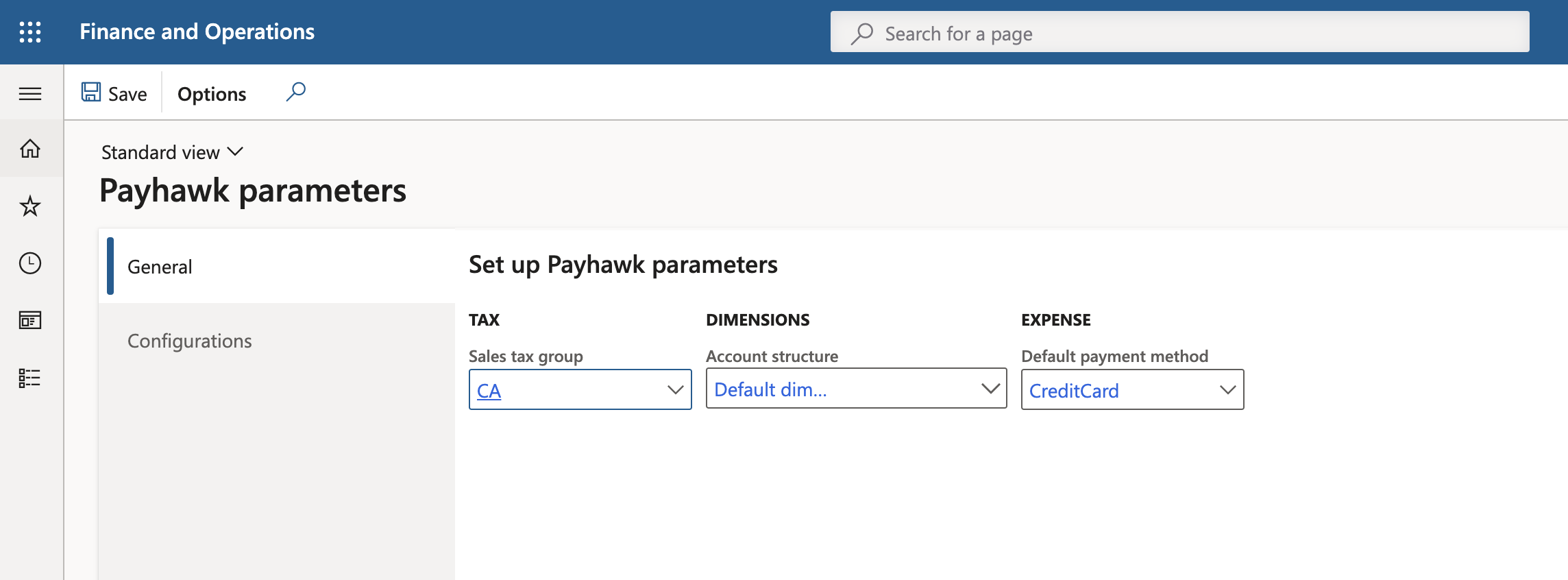Screen dimensions: 1568x580
Task: Click the Sales tax group field label
Action: pyautogui.click(x=526, y=357)
